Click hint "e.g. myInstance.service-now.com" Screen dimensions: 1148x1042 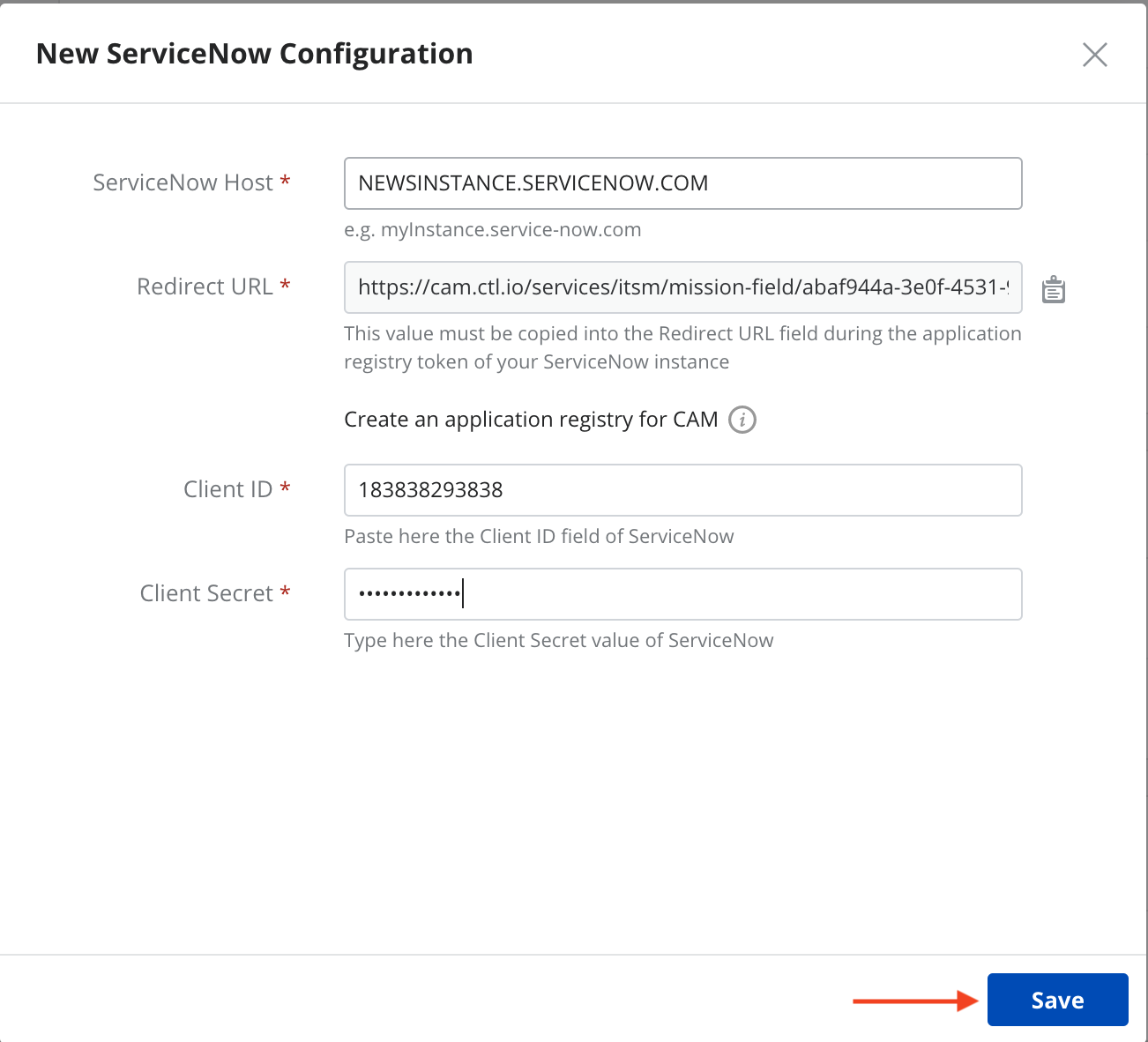(493, 230)
